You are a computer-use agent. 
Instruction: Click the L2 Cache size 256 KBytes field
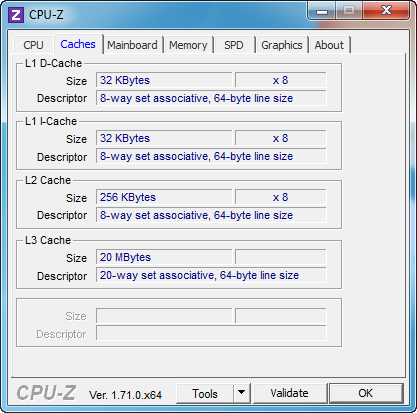[x=164, y=197]
